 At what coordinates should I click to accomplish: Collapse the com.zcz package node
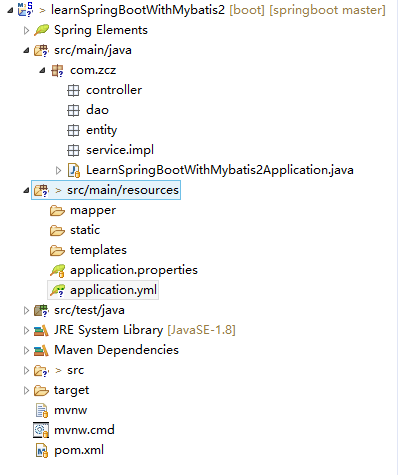[x=42, y=71]
